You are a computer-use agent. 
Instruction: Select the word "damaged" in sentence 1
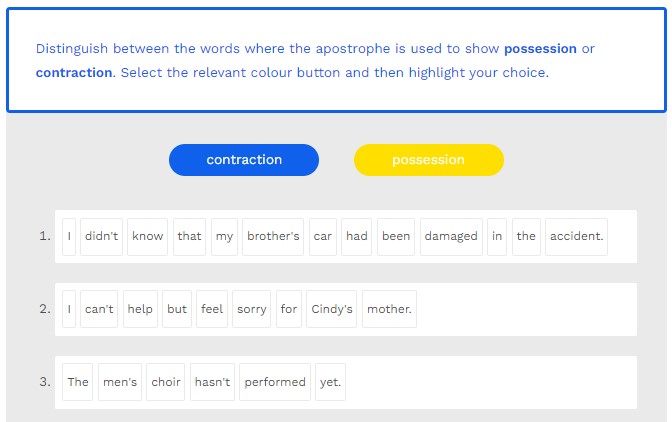(451, 237)
